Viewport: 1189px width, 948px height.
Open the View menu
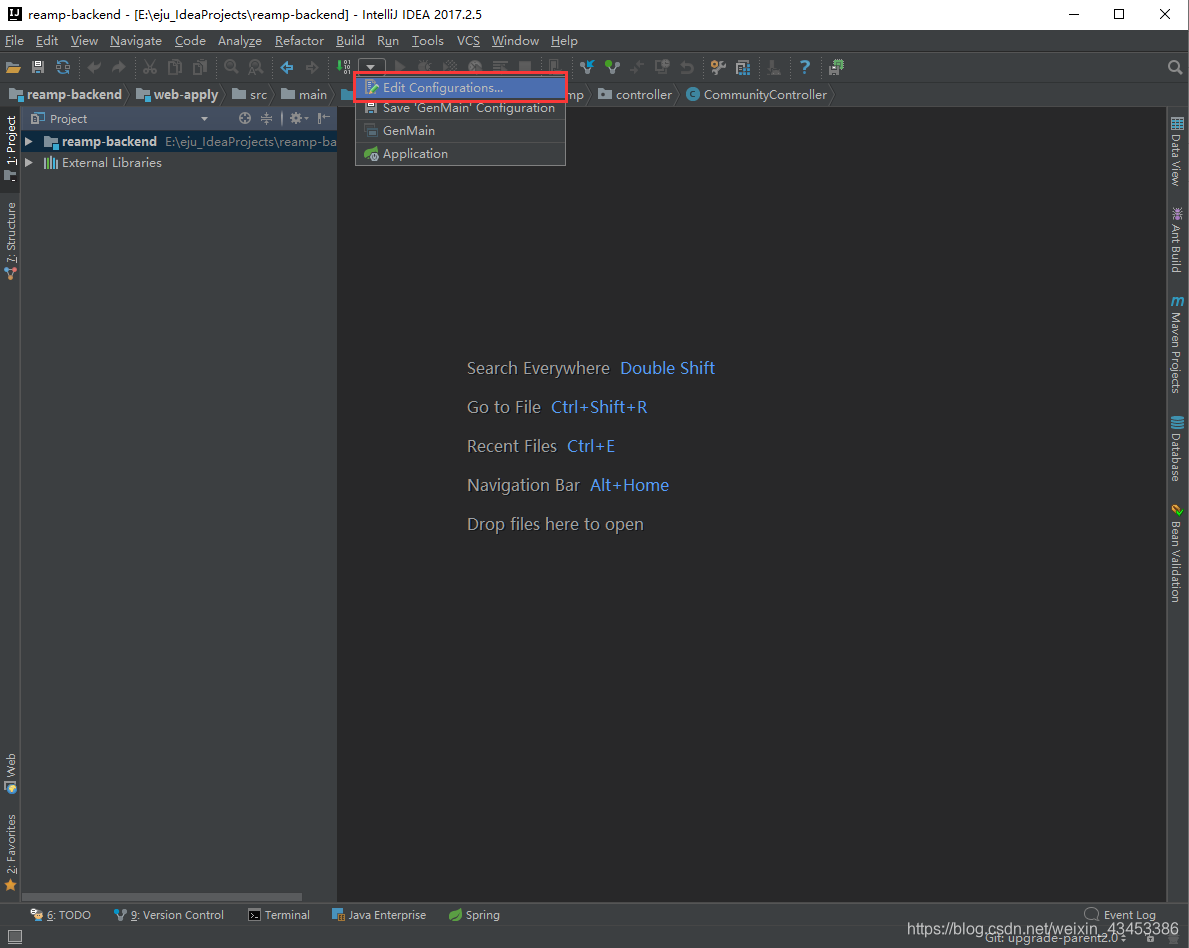click(x=84, y=40)
